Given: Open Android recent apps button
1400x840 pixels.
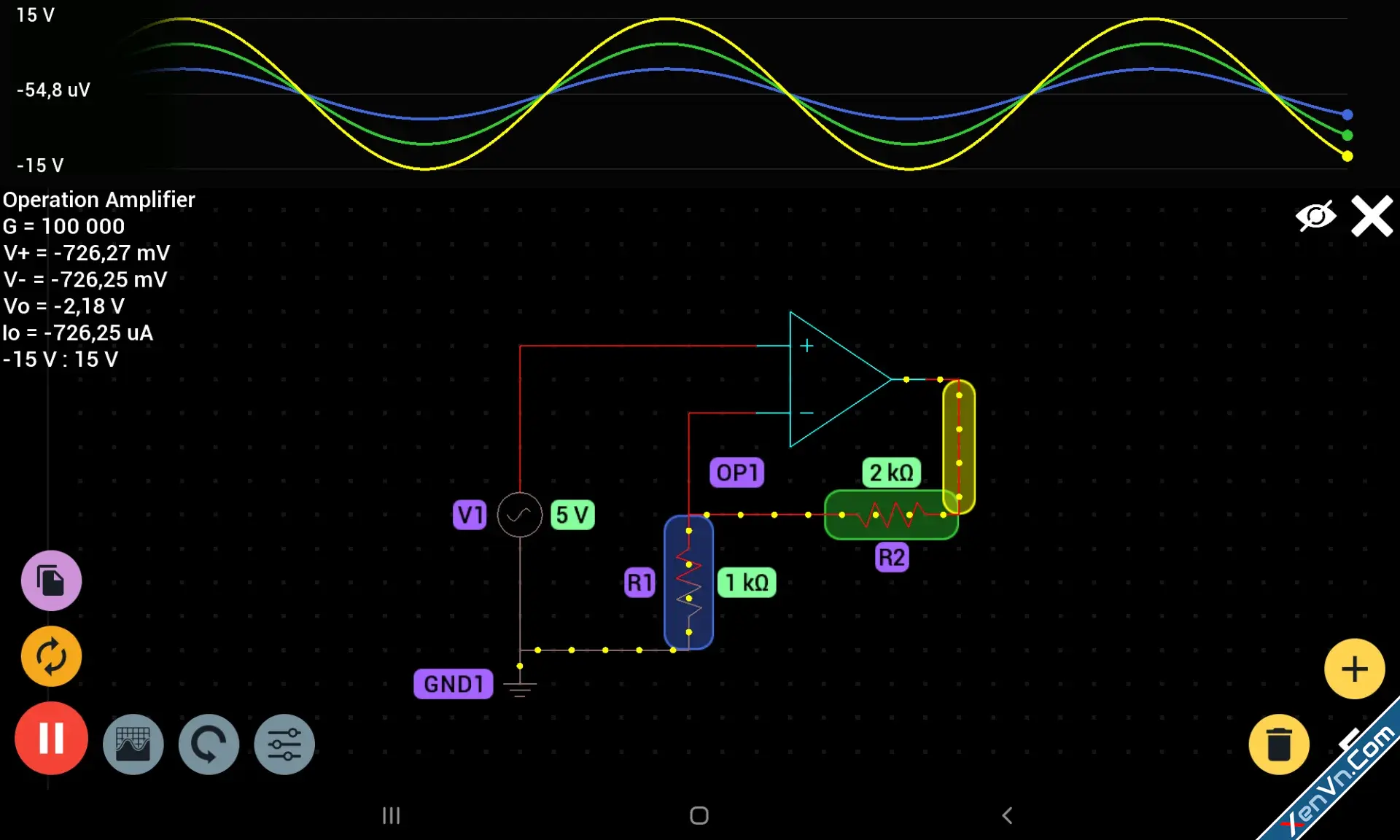Looking at the screenshot, I should (392, 815).
